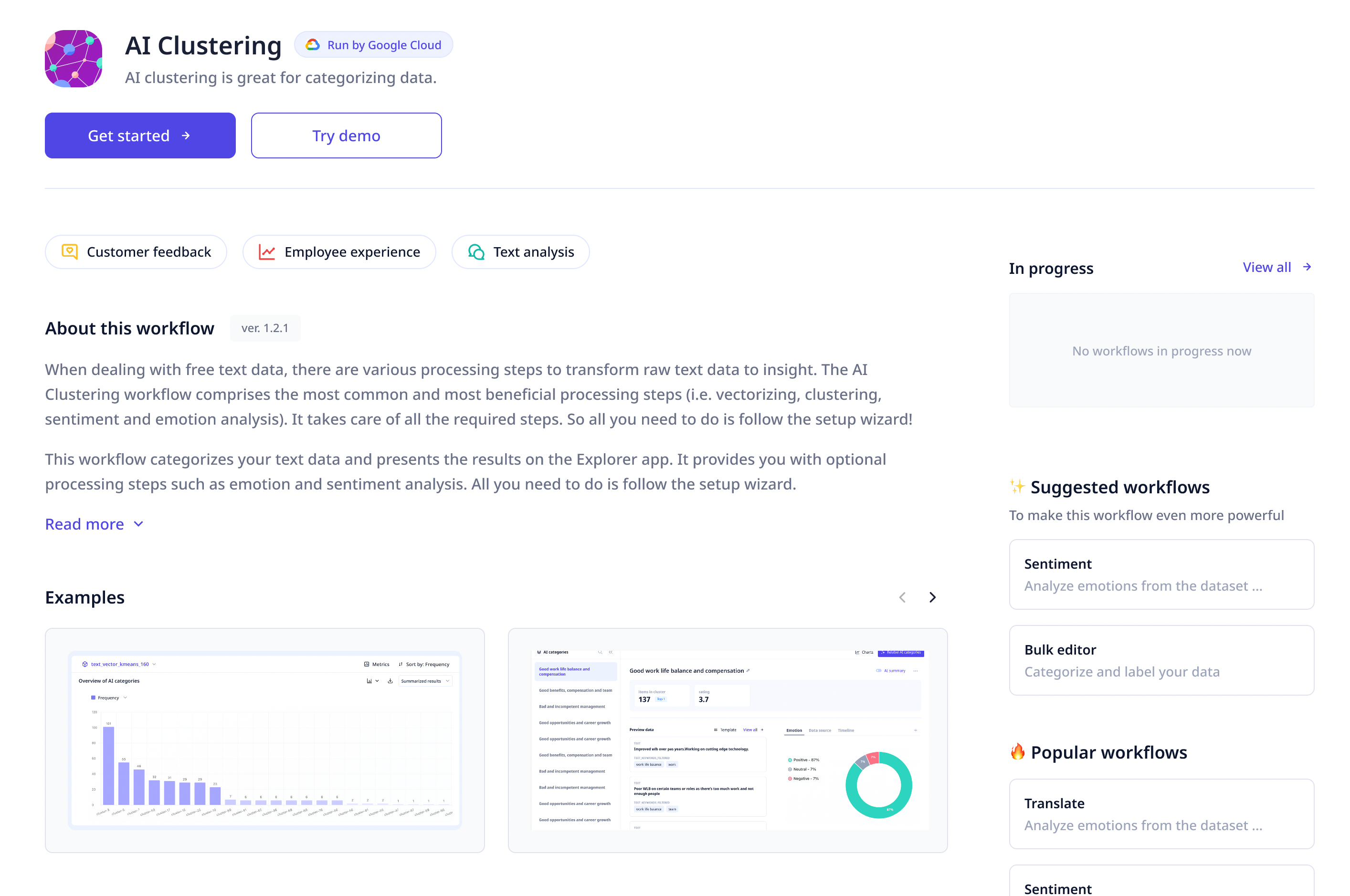This screenshot has height=896, width=1350.
Task: Click the fire icon by Popular workflows
Action: tap(1017, 751)
